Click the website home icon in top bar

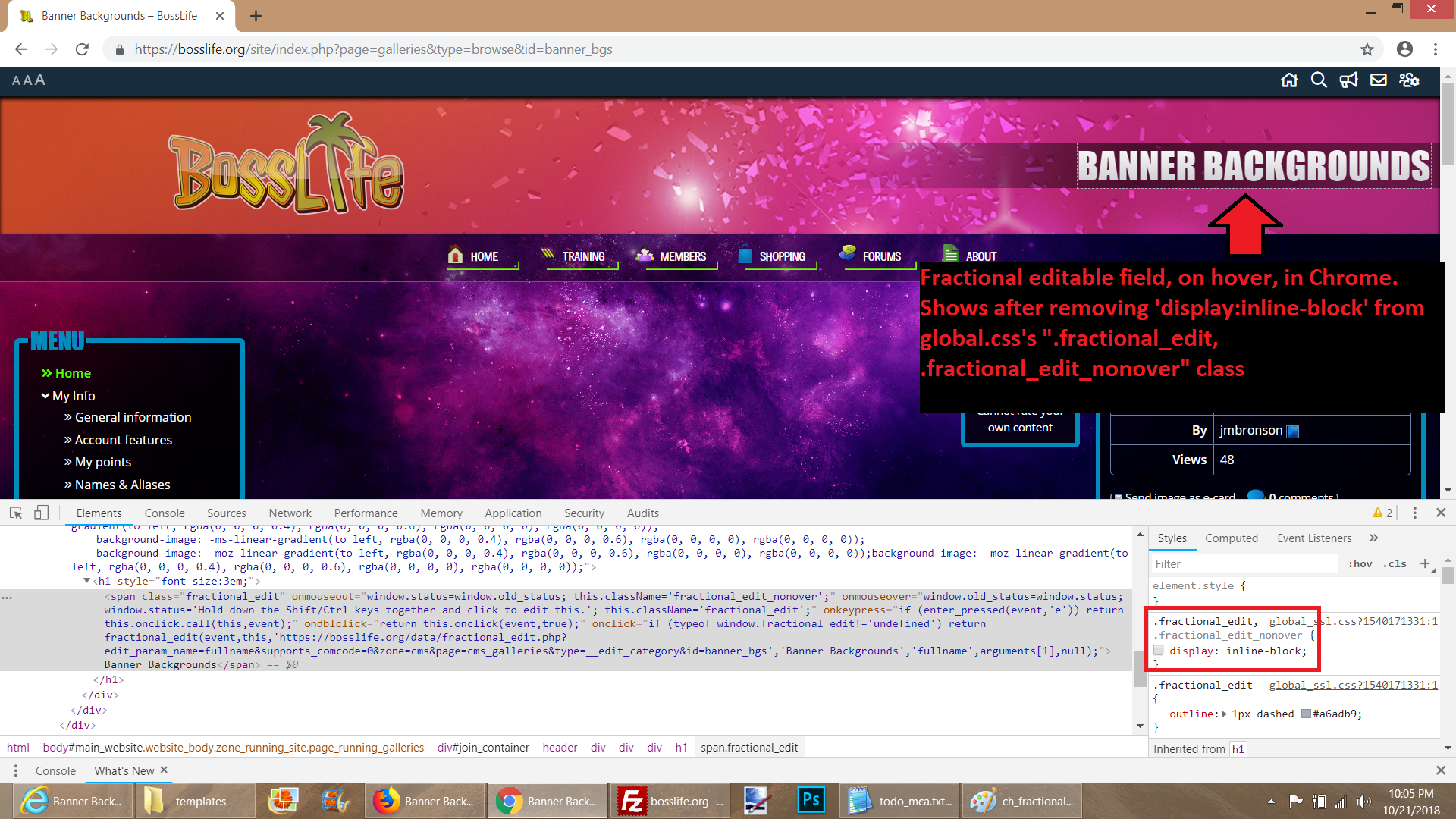coord(1289,80)
